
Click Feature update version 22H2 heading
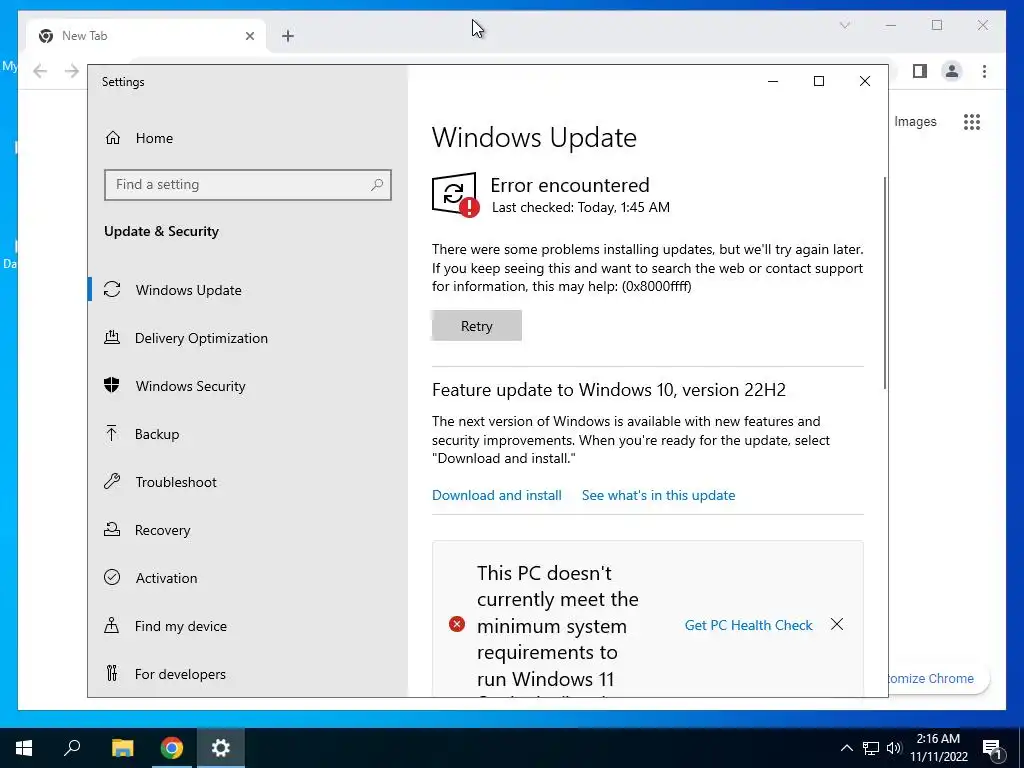pyautogui.click(x=609, y=390)
